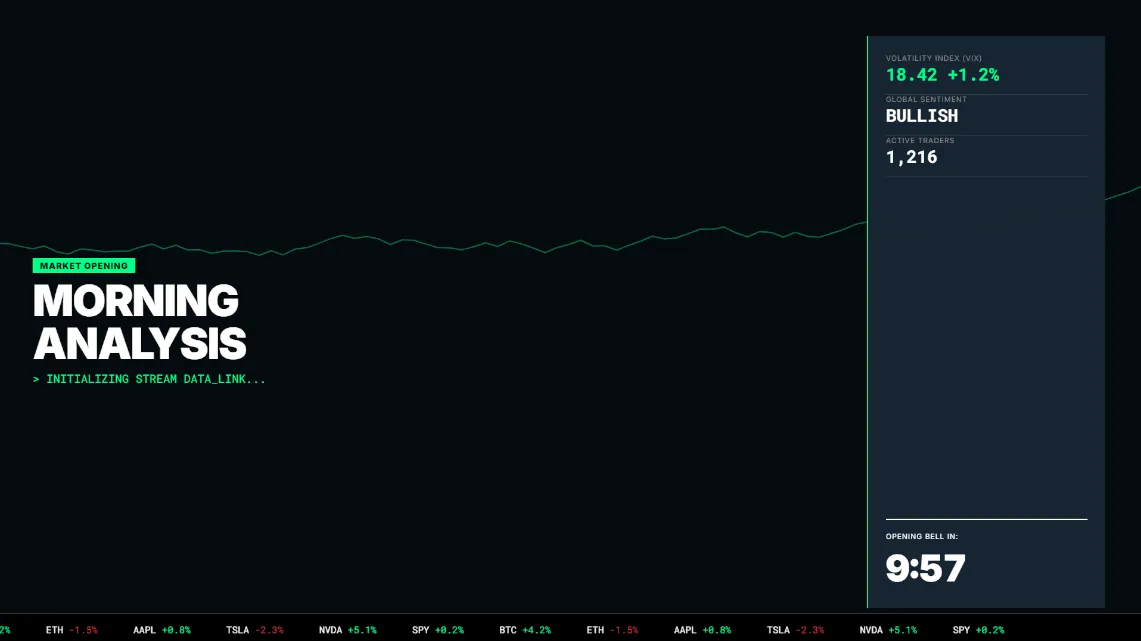Click the MARKET OPENING badge
1141x641 pixels.
point(84,265)
